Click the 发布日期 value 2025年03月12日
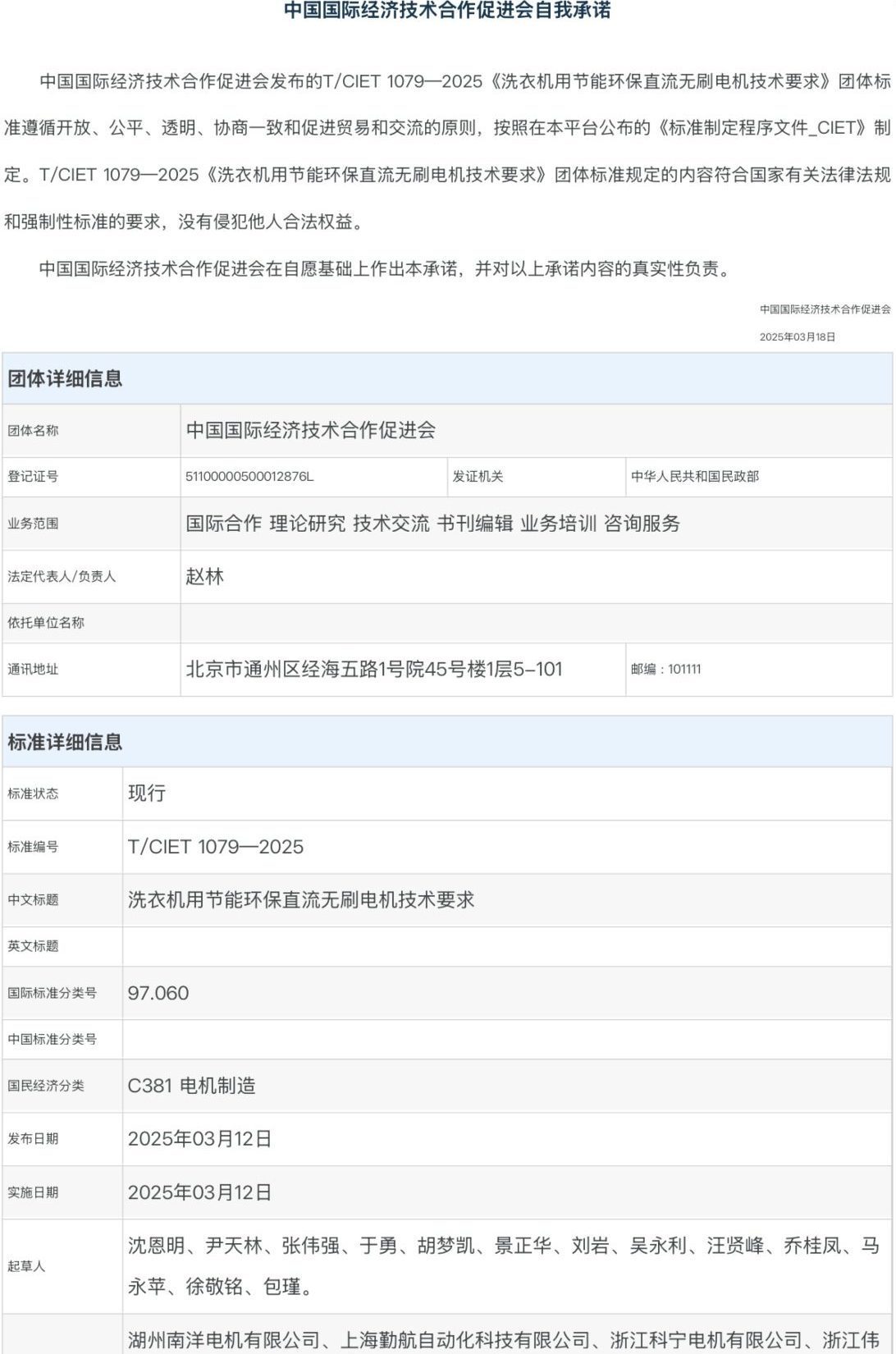896x1354 pixels. point(199,1139)
